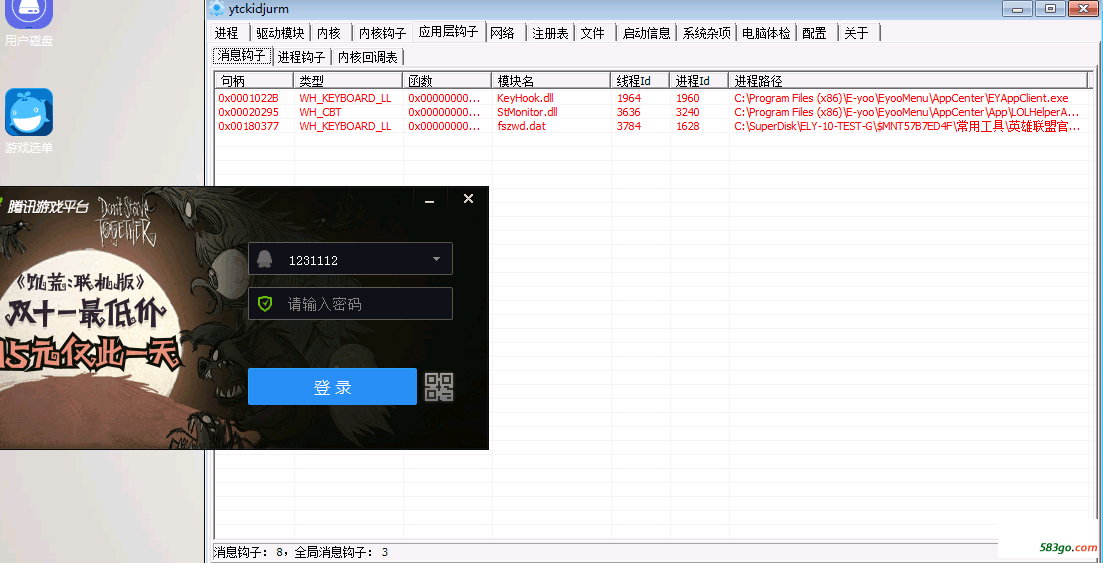The width and height of the screenshot is (1103, 563).
Task: Click the EYAppClient.exe process path
Action: click(x=901, y=98)
